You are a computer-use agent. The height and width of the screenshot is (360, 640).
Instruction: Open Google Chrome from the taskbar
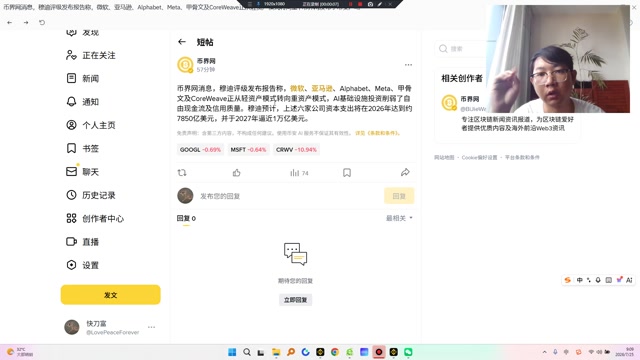tap(335, 352)
